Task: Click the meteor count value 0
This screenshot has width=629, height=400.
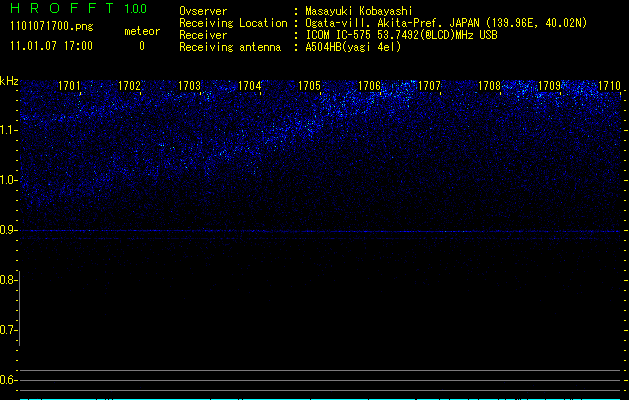Action: [142, 46]
